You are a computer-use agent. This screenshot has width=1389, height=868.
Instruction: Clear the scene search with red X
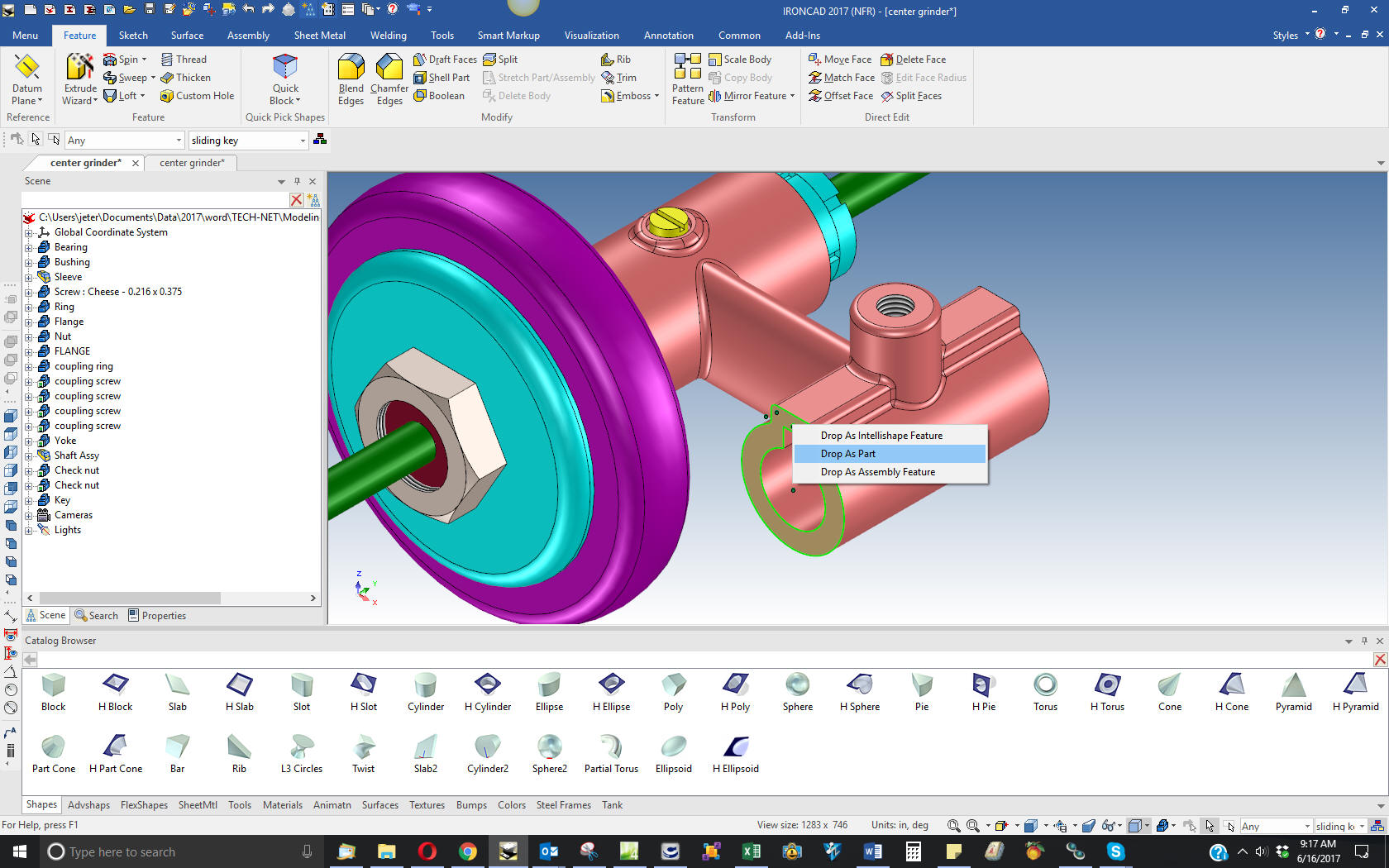(x=296, y=200)
